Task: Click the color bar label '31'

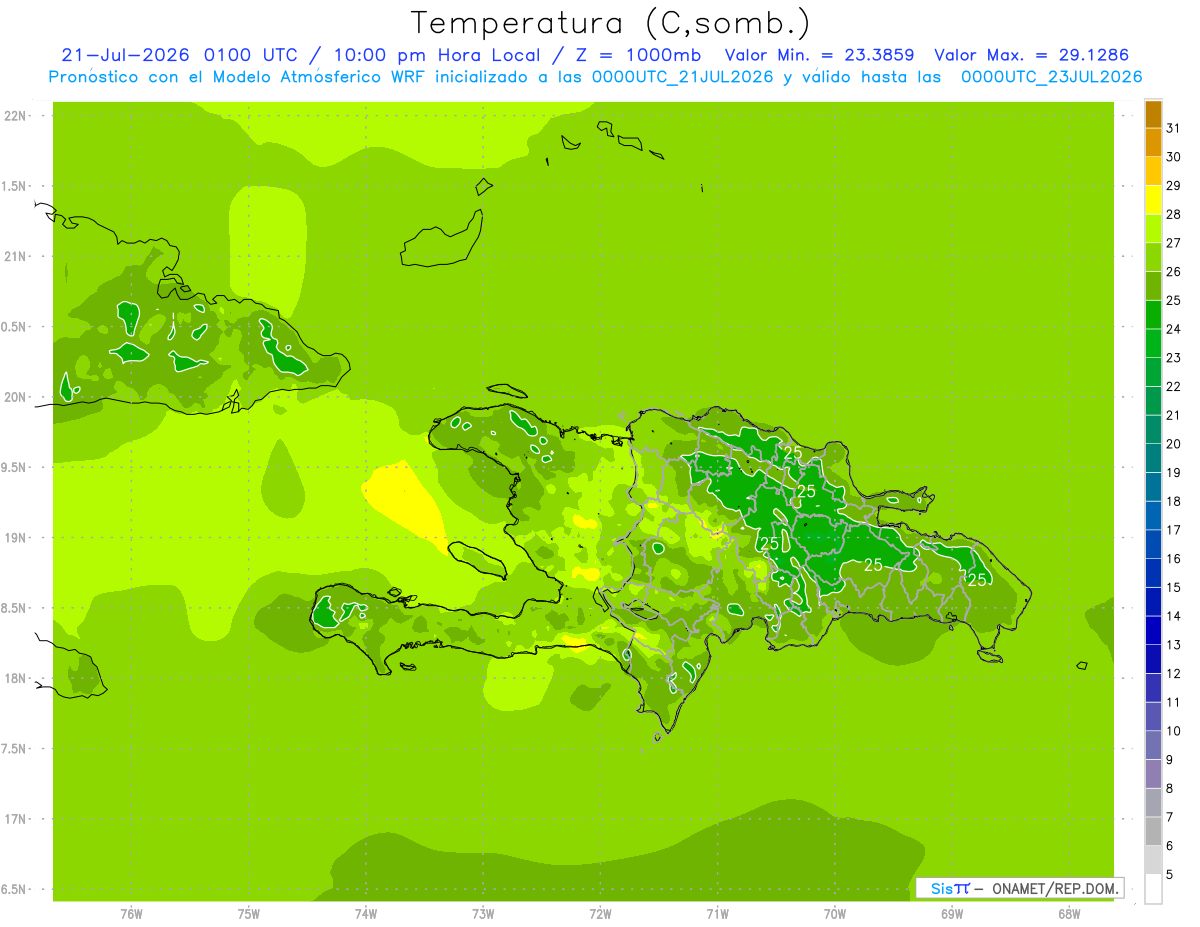Action: tap(1173, 128)
